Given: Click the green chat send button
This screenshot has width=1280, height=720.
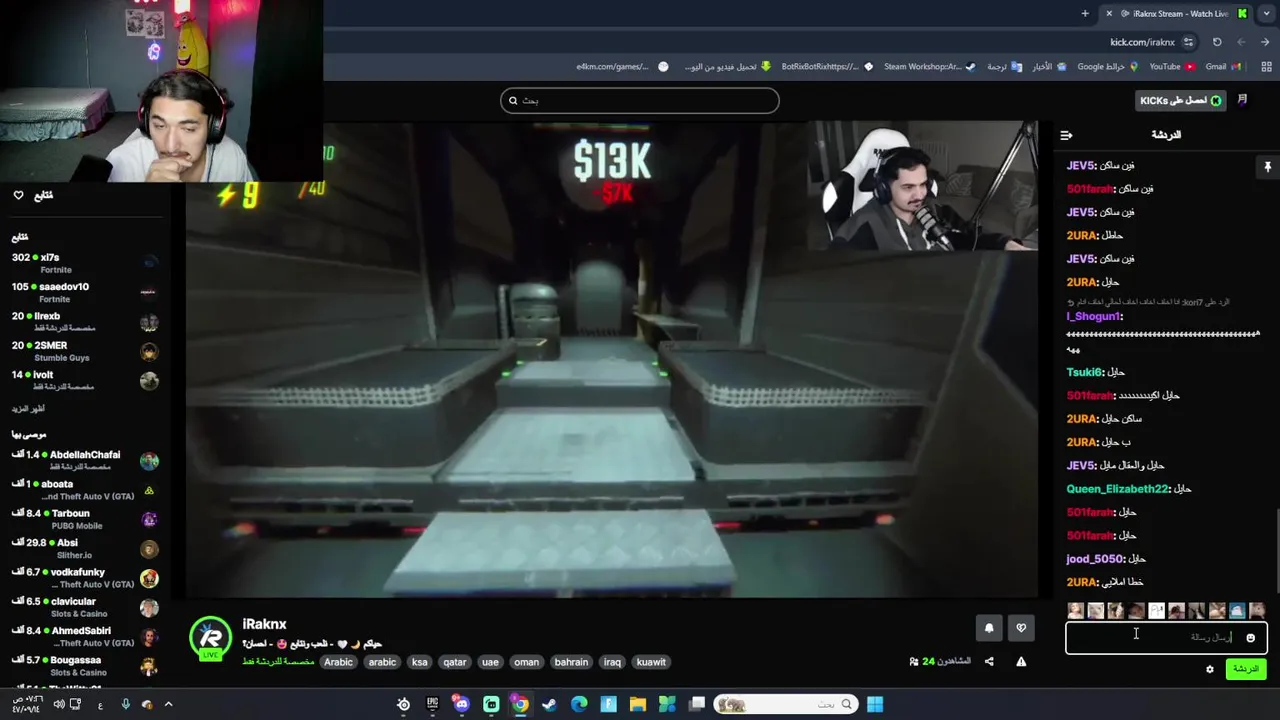Looking at the screenshot, I should 1246,669.
